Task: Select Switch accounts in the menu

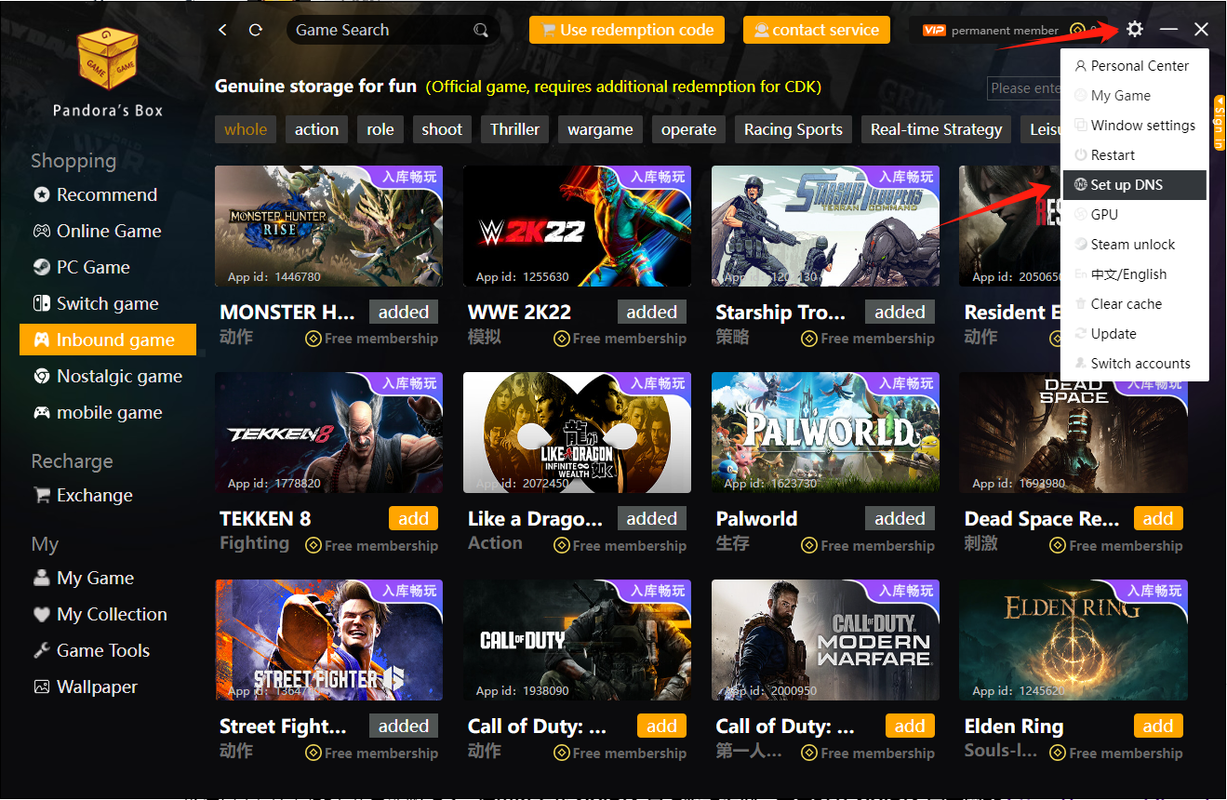Action: click(x=1134, y=364)
